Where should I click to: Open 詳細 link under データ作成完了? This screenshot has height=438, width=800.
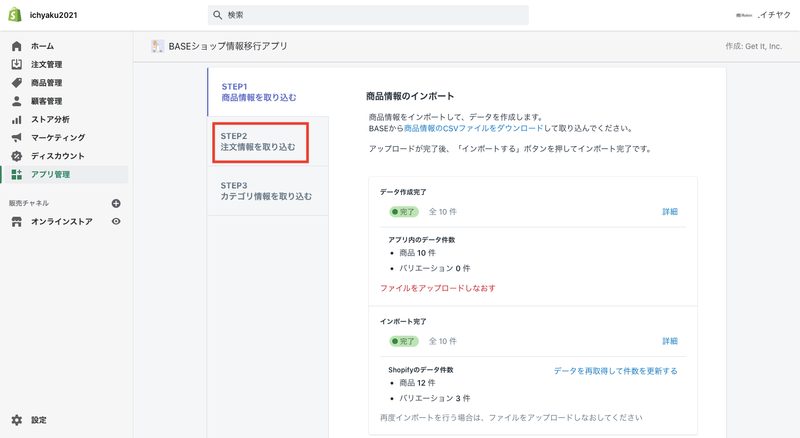pos(670,211)
